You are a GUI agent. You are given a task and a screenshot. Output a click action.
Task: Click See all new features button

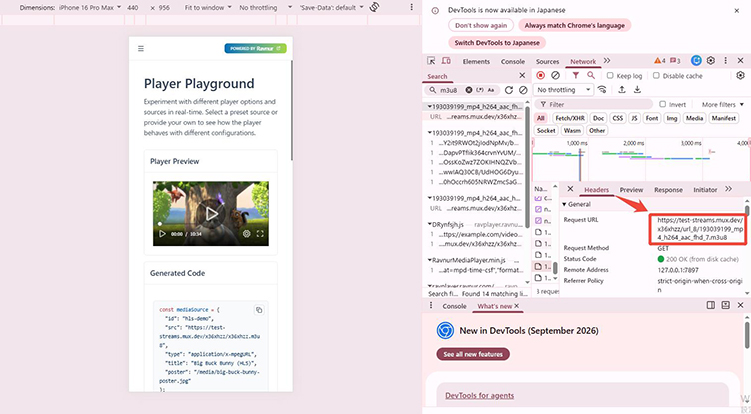(473, 354)
